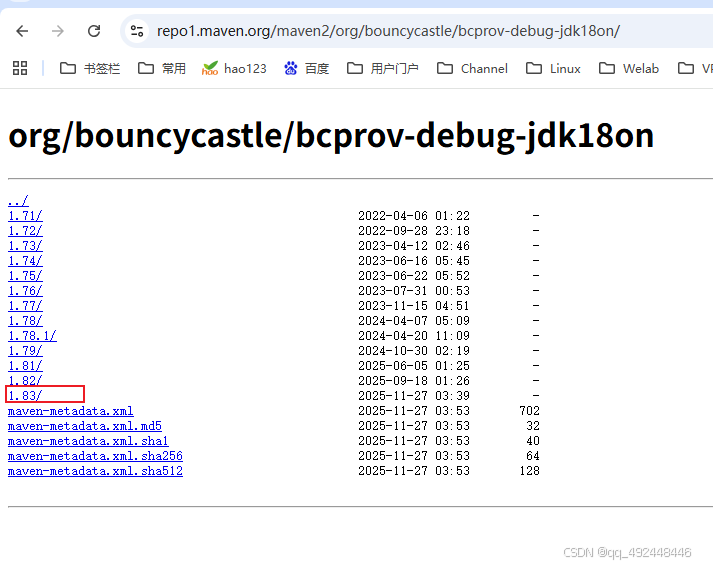Open the 1.73/ version directory
Viewport: 713px width, 565px height.
pyautogui.click(x=25, y=245)
